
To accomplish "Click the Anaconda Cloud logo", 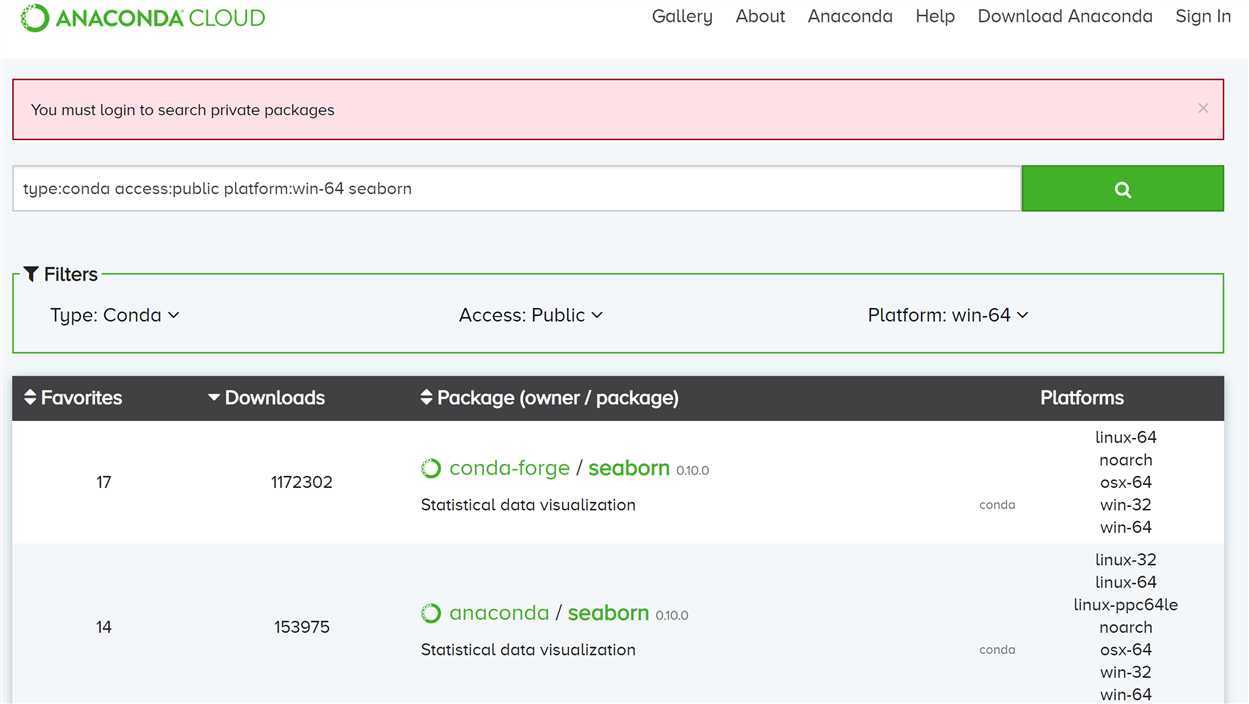I will [x=143, y=18].
